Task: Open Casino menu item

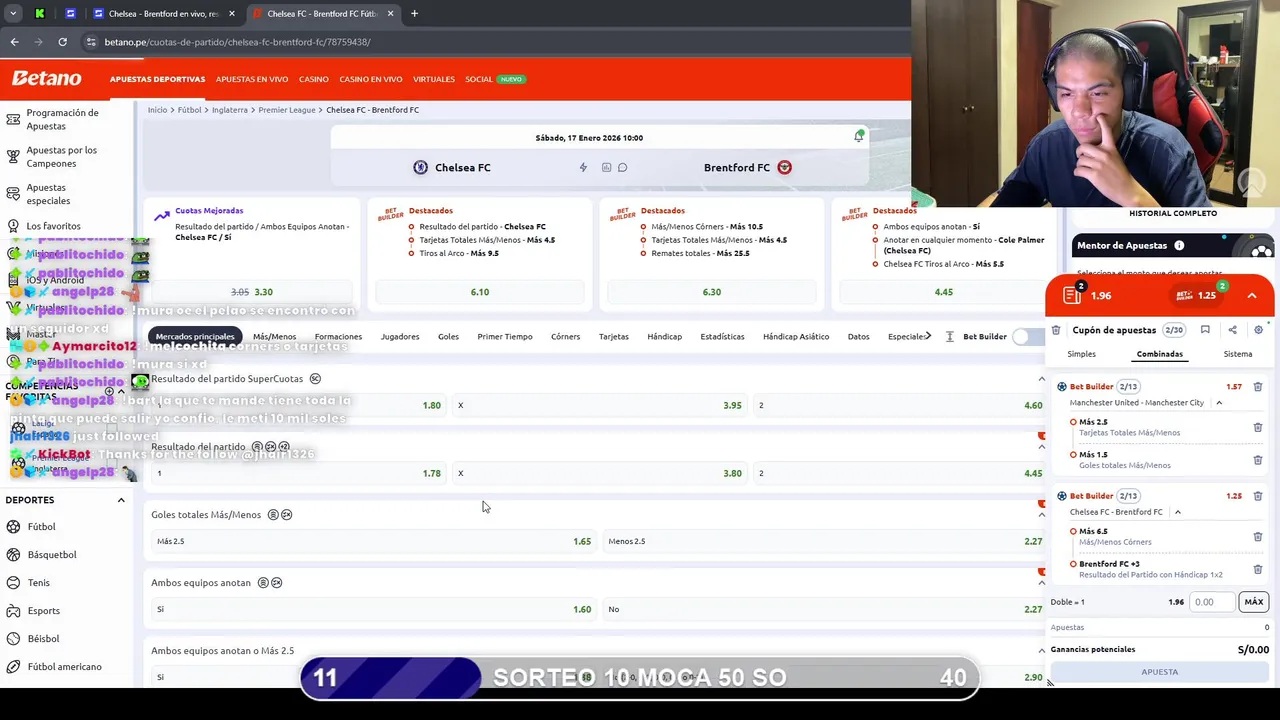Action: click(x=313, y=79)
